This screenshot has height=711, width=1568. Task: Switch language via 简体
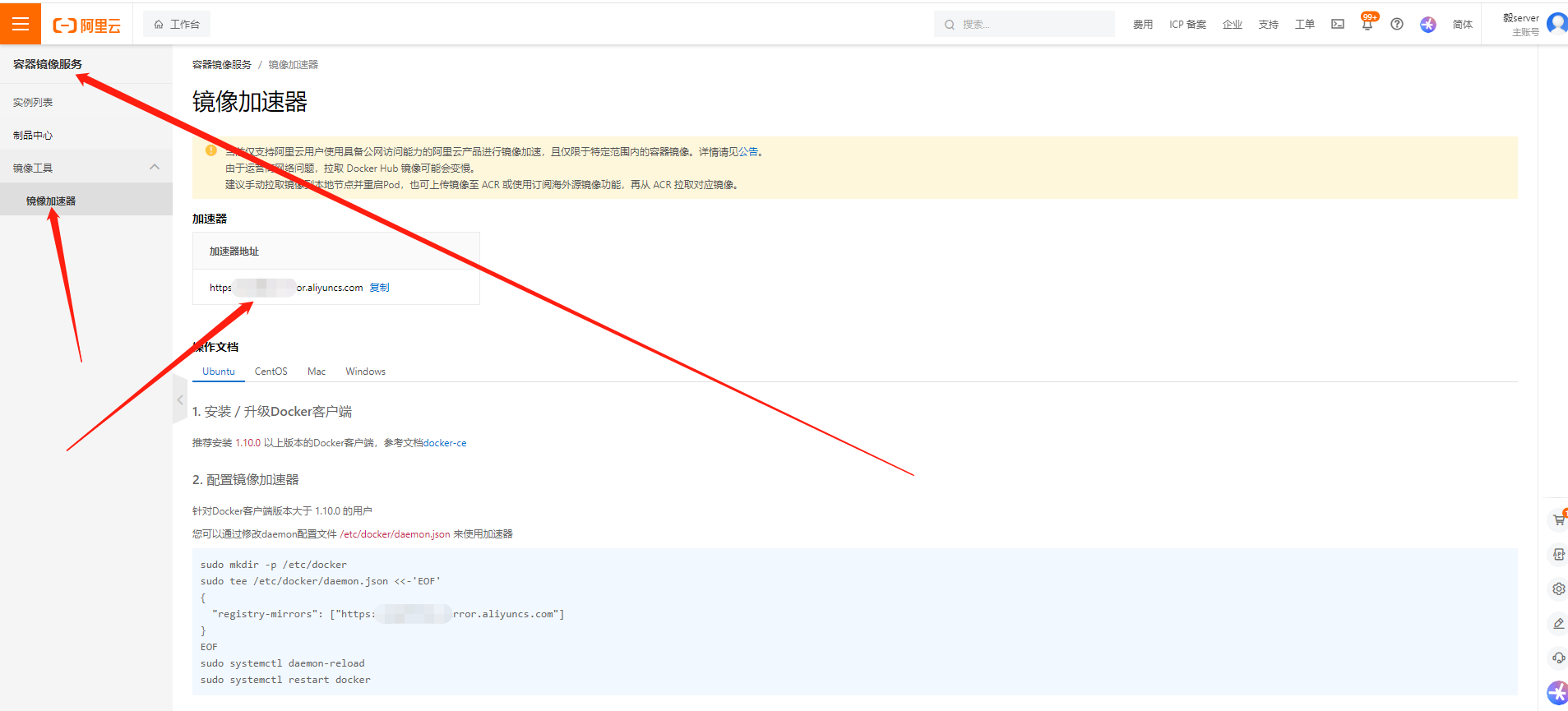tap(1463, 25)
